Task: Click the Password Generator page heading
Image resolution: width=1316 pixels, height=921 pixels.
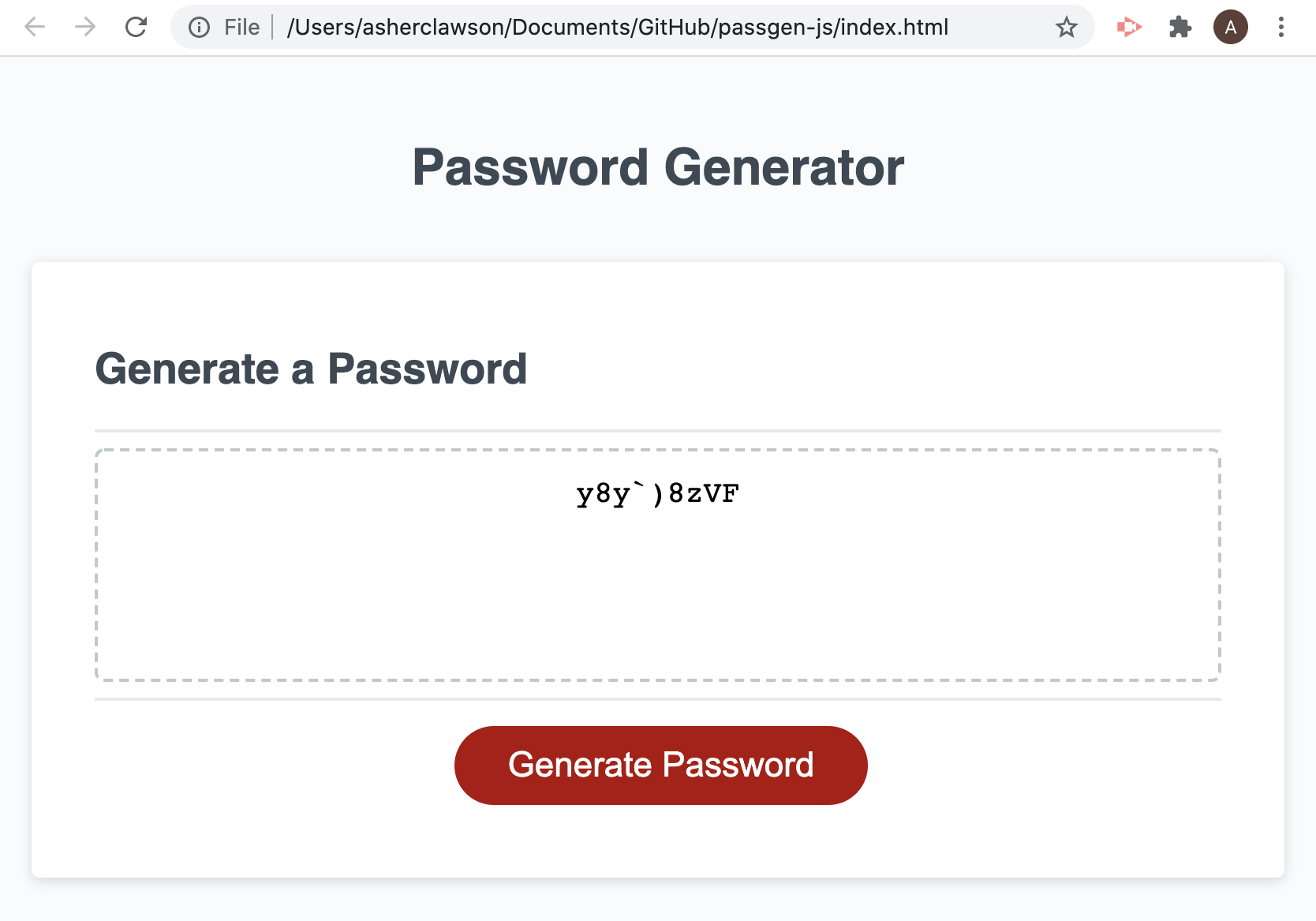Action: click(x=657, y=167)
